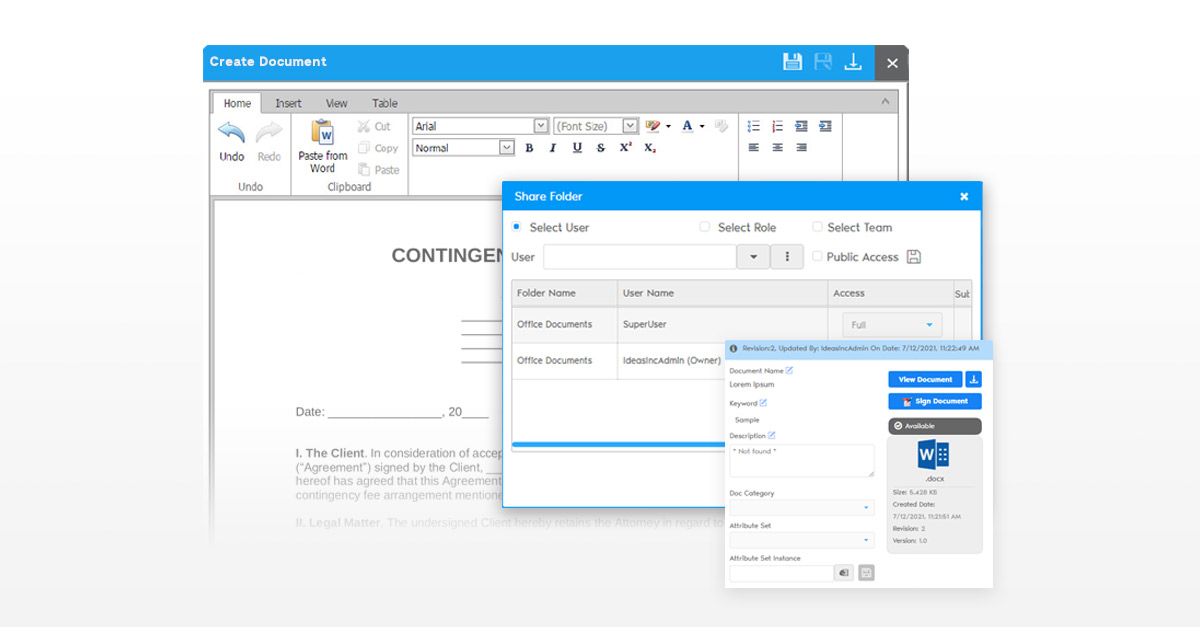Open the Attribute Set dropdown

802,540
